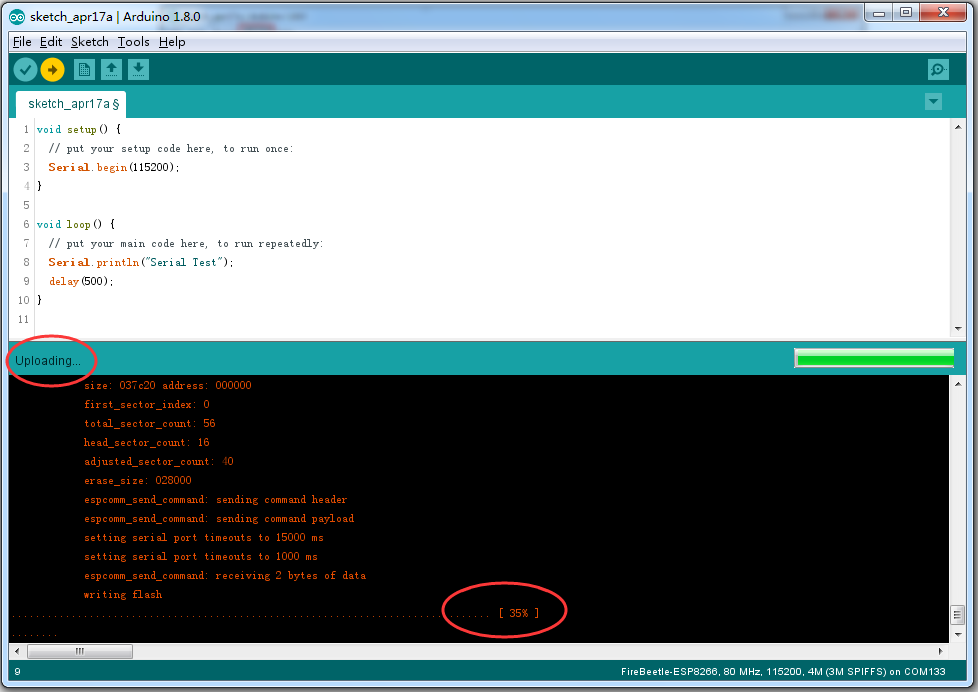
Task: Expand the tab options dropdown arrow
Action: [x=933, y=101]
